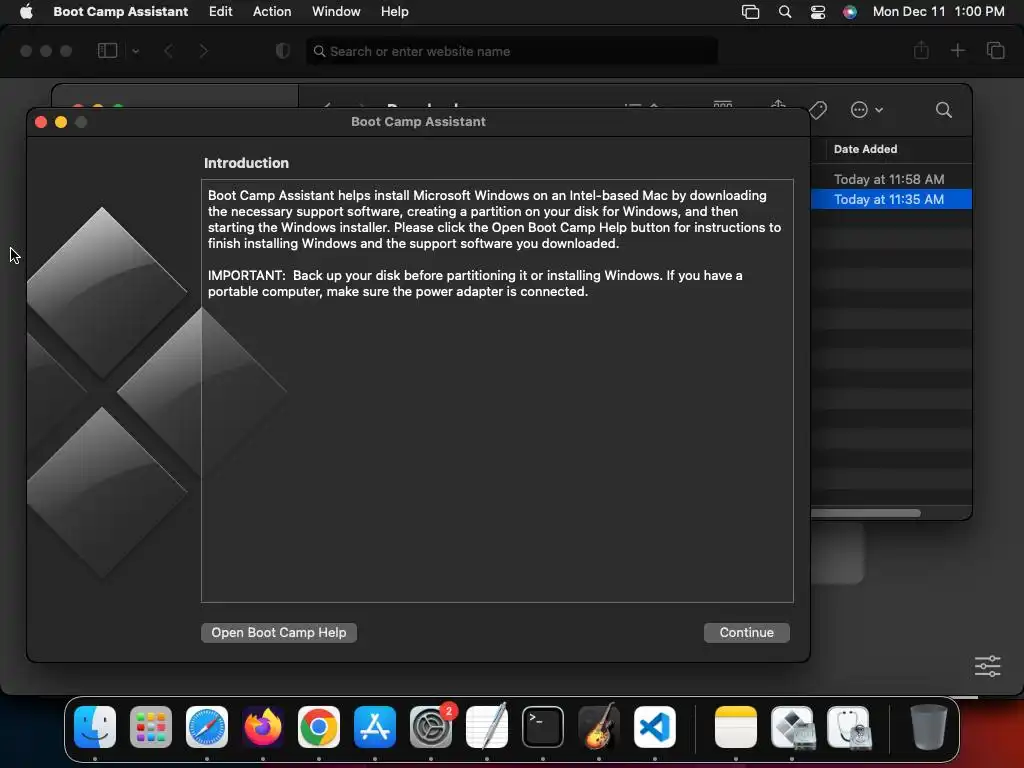The width and height of the screenshot is (1024, 768).
Task: Open Google Chrome from the Dock
Action: tap(319, 727)
